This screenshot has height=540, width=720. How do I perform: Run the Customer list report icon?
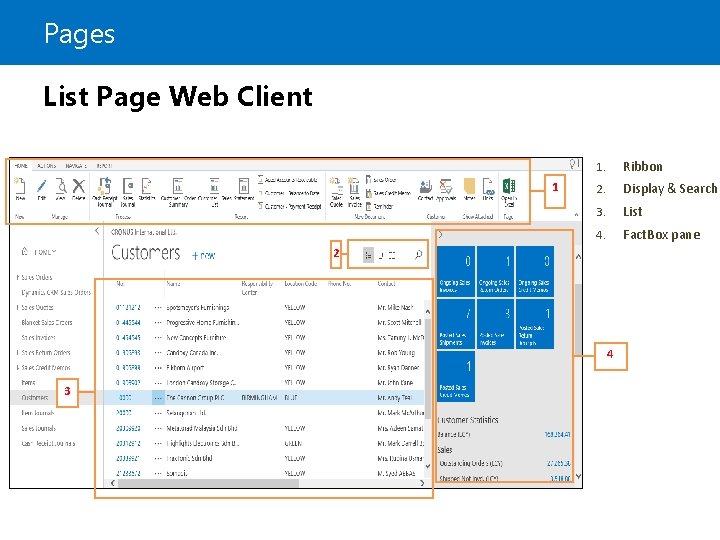point(214,191)
